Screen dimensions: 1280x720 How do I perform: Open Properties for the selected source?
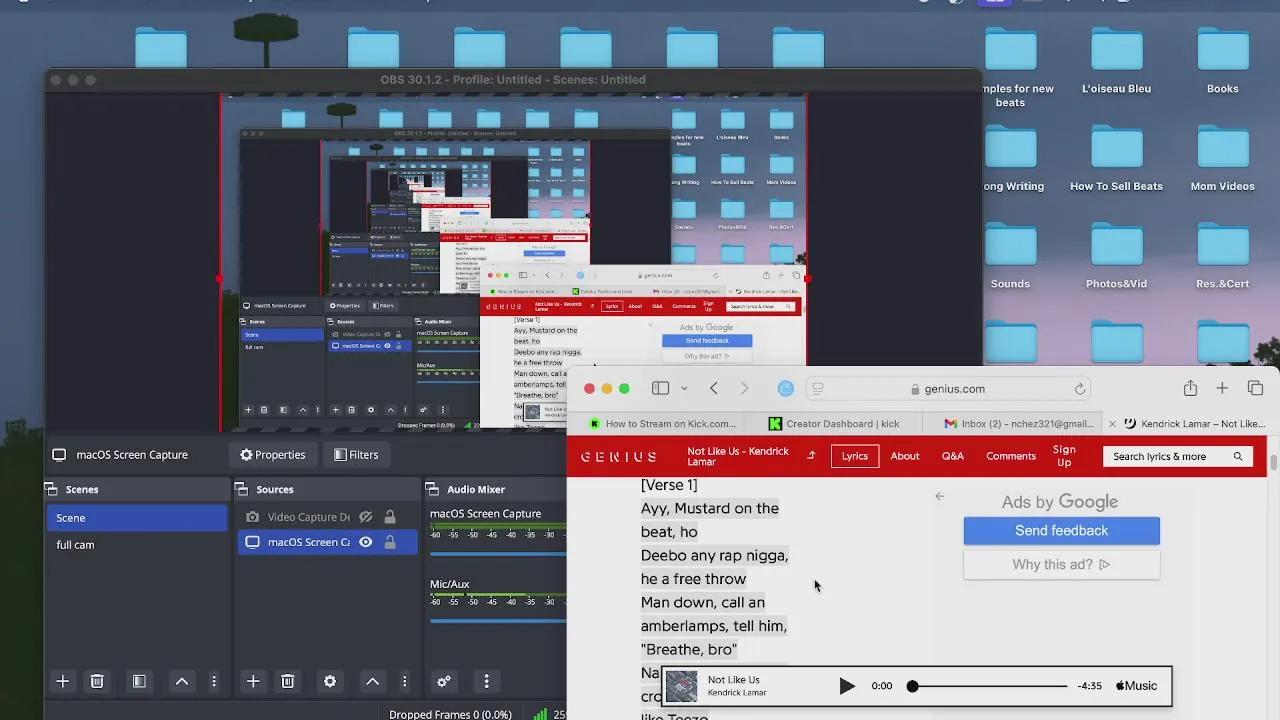pyautogui.click(x=273, y=454)
